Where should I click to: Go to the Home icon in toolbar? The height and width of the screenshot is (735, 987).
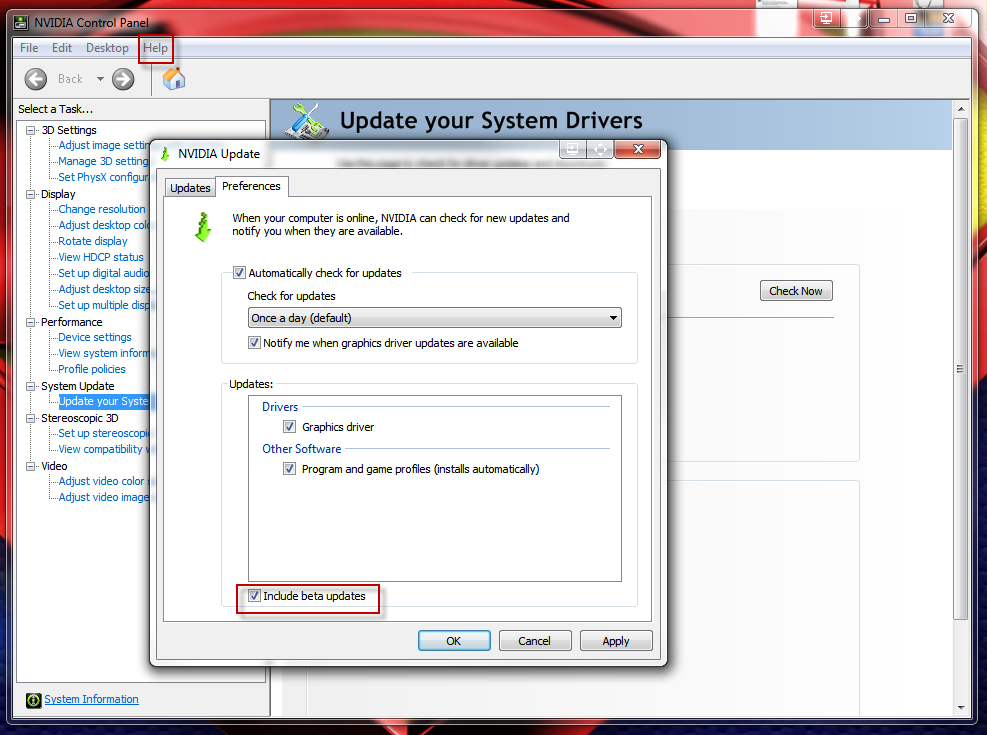point(174,79)
